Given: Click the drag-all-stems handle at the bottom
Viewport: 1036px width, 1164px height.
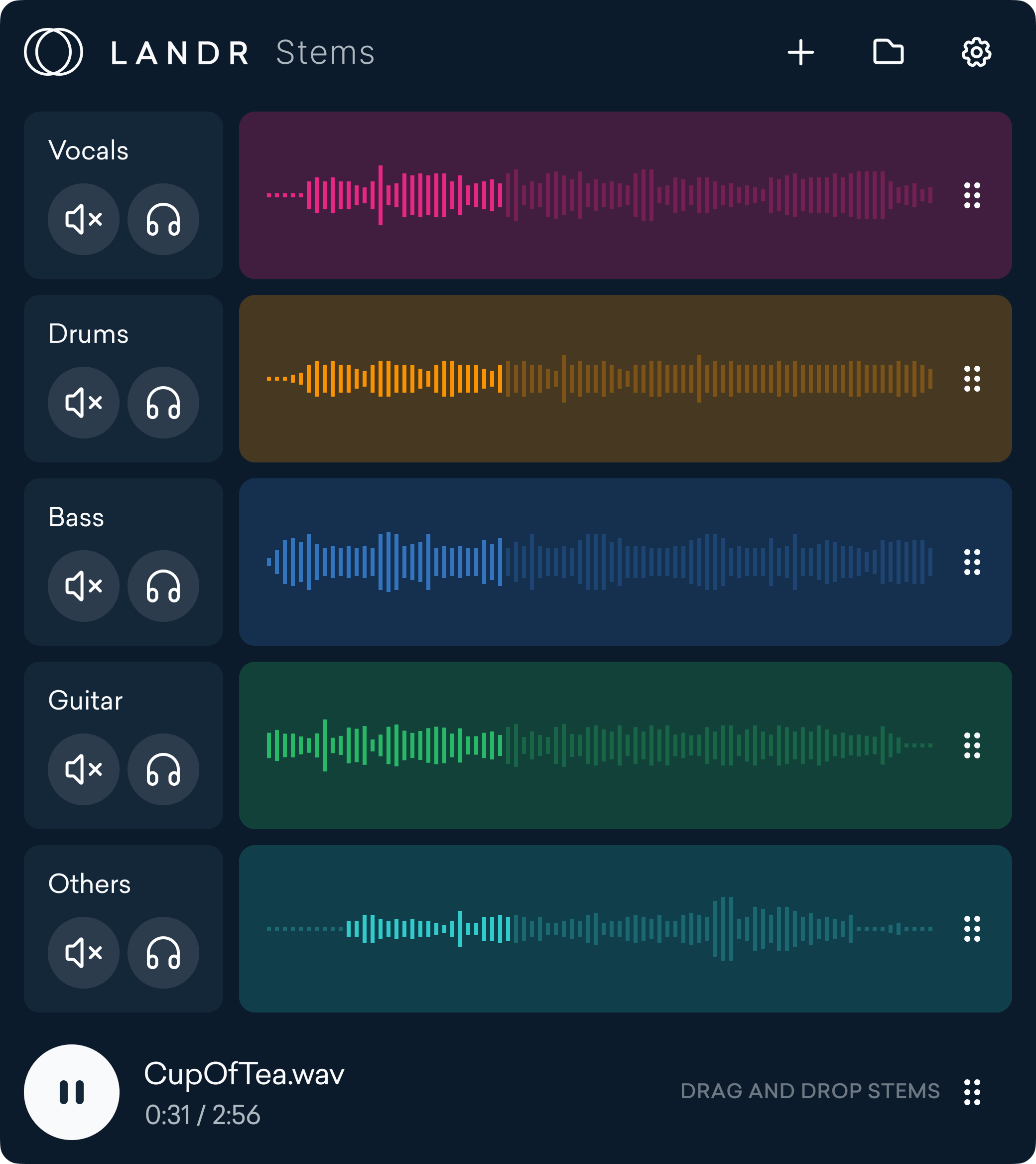Looking at the screenshot, I should pos(972,1092).
